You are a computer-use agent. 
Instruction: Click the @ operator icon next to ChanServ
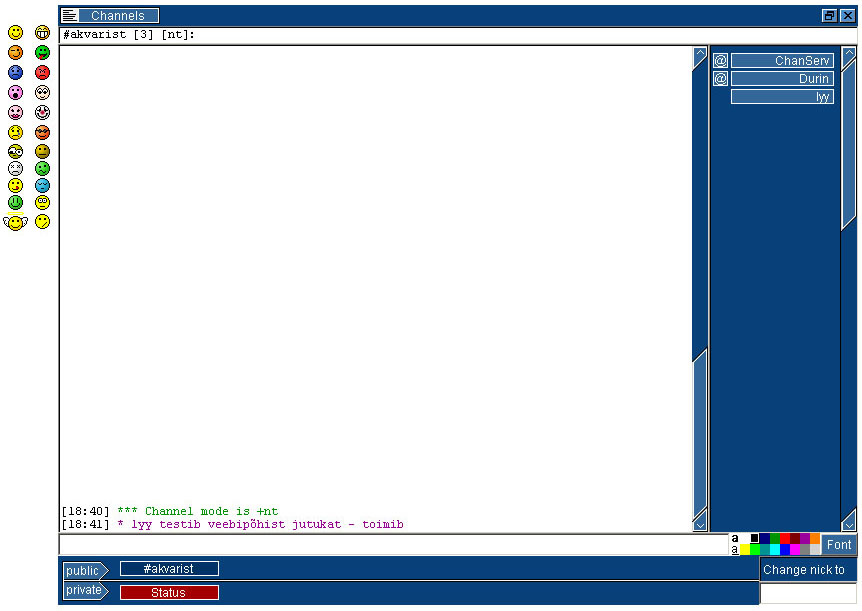720,60
